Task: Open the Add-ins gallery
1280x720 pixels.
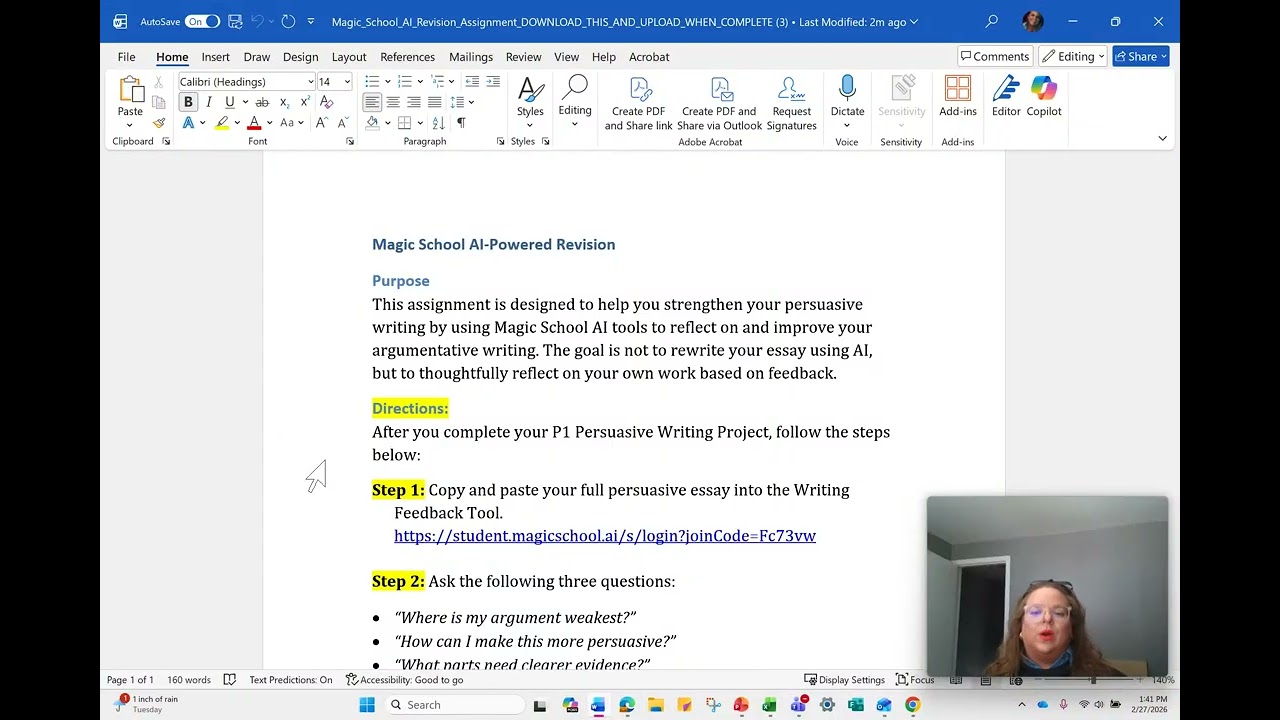Action: (957, 97)
